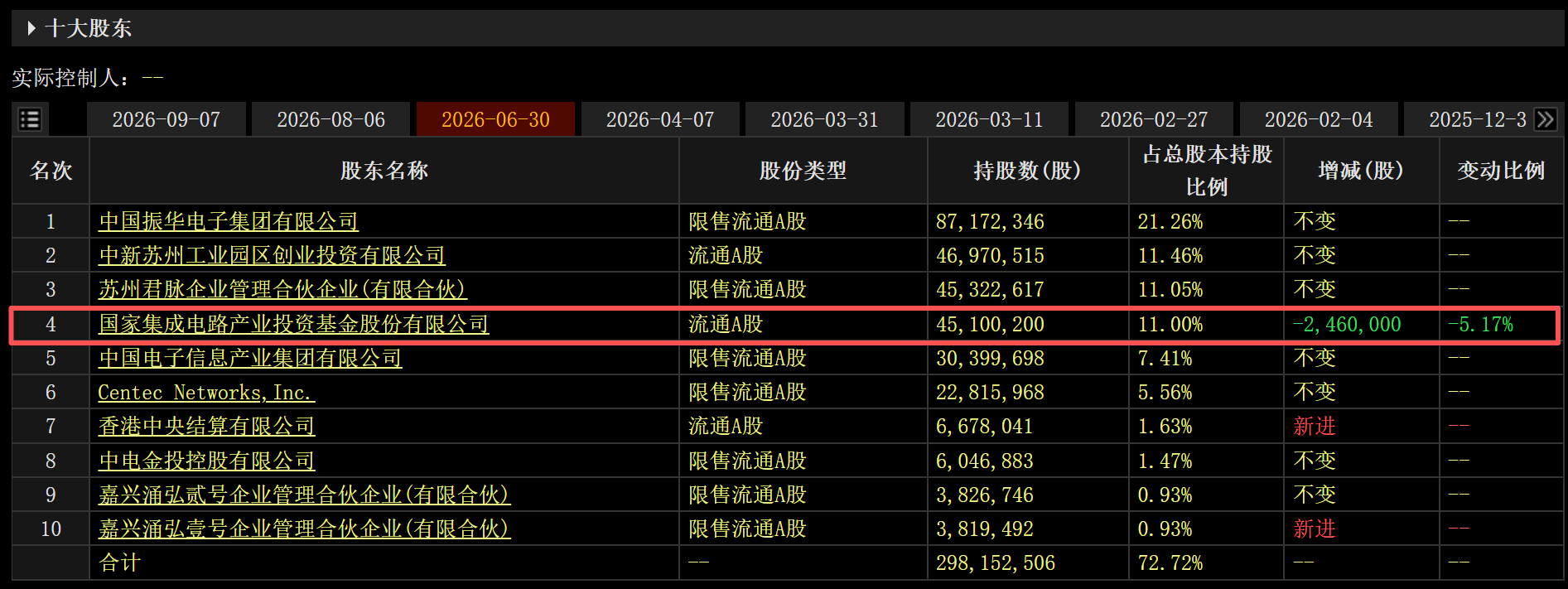Screen dimensions: 1568x589
Task: Click the 45,322,617 shares value
Action: click(x=990, y=289)
